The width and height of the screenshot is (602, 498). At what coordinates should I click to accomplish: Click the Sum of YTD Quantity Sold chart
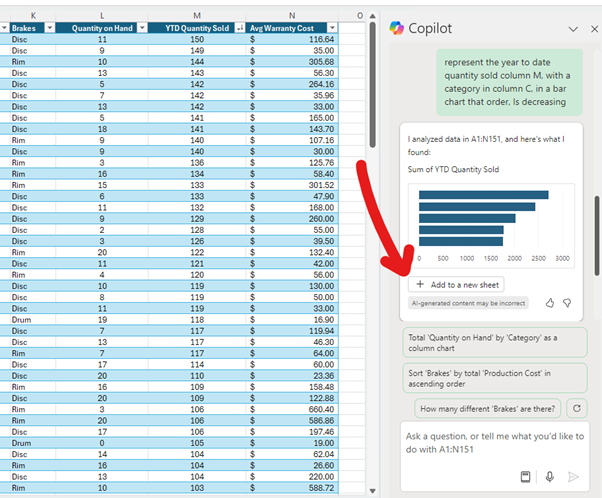tap(491, 226)
